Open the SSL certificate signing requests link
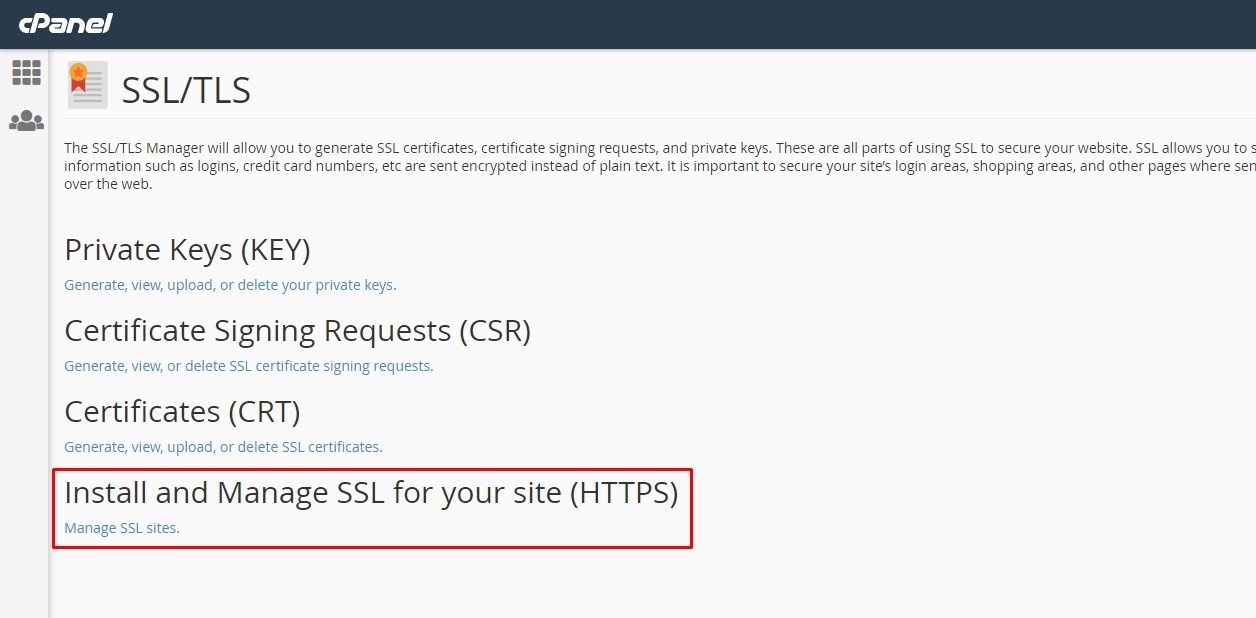Image resolution: width=1256 pixels, height=618 pixels. (248, 366)
